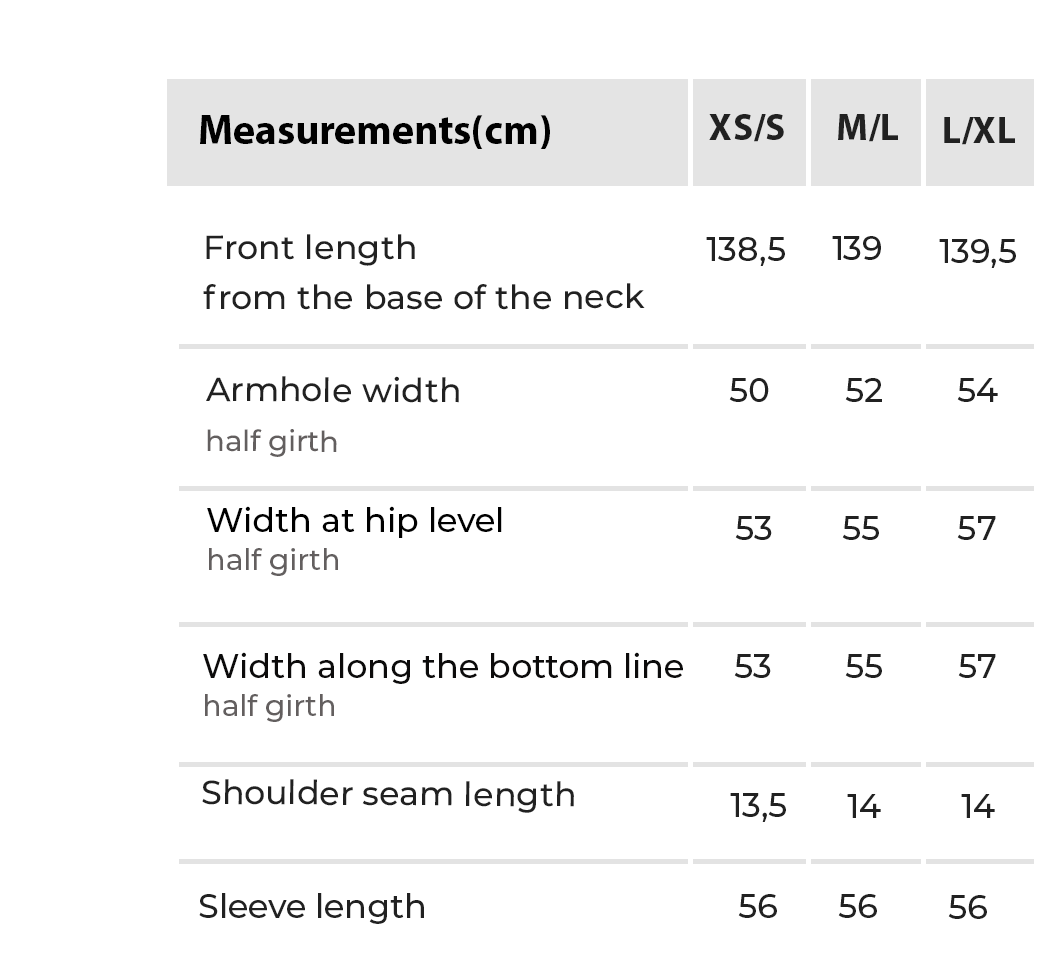
Task: Click the 139,5 front length value
Action: click(977, 251)
